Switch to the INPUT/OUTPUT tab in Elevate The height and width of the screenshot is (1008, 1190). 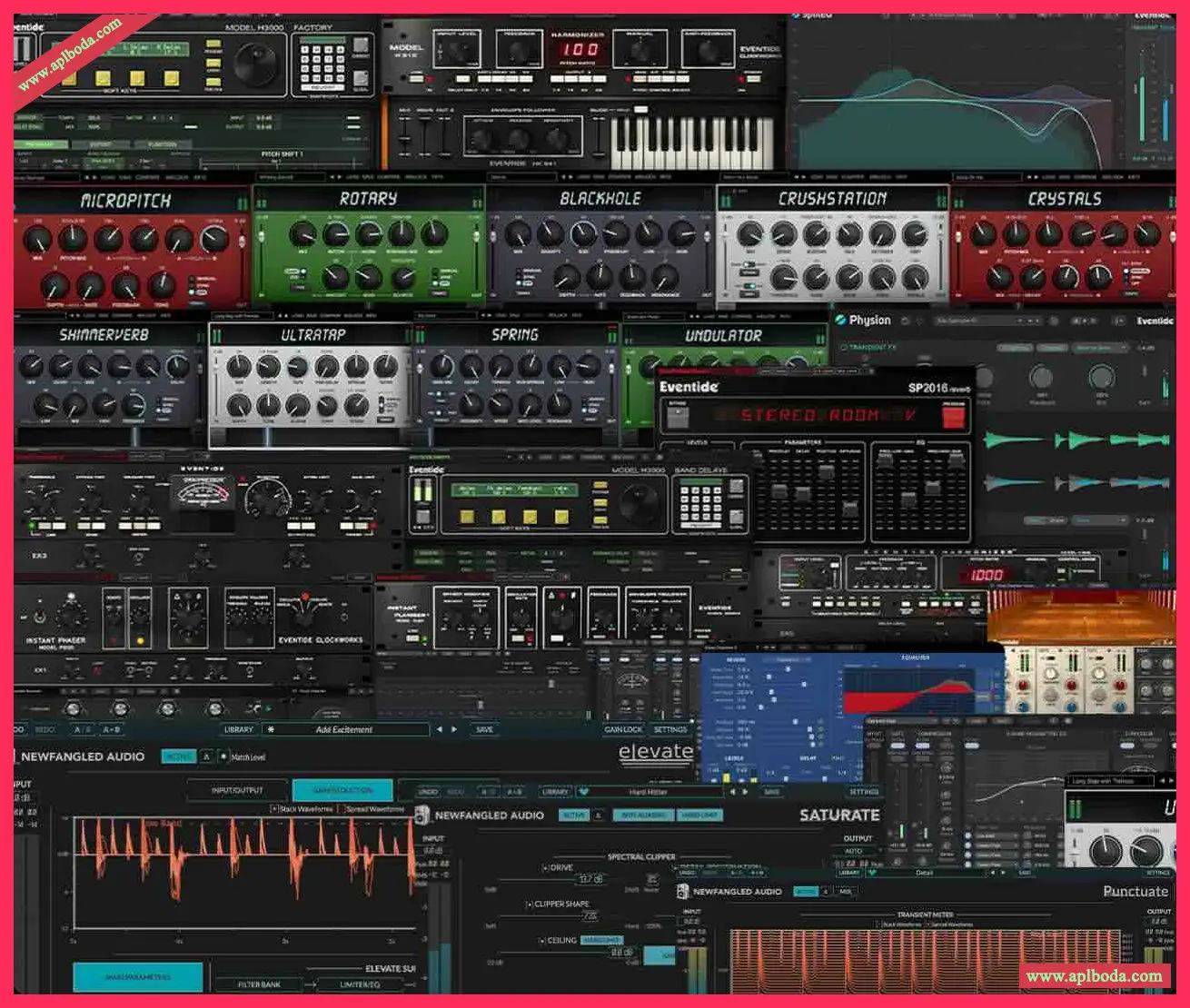[237, 790]
